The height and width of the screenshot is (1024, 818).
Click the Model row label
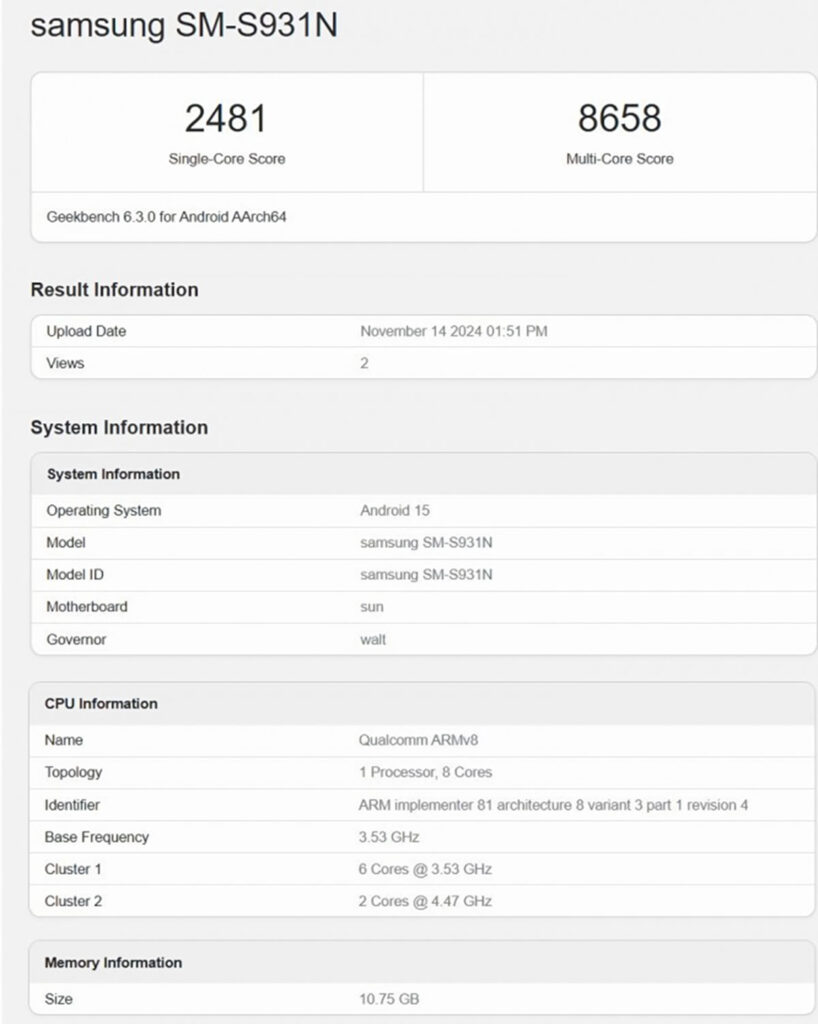[x=66, y=543]
